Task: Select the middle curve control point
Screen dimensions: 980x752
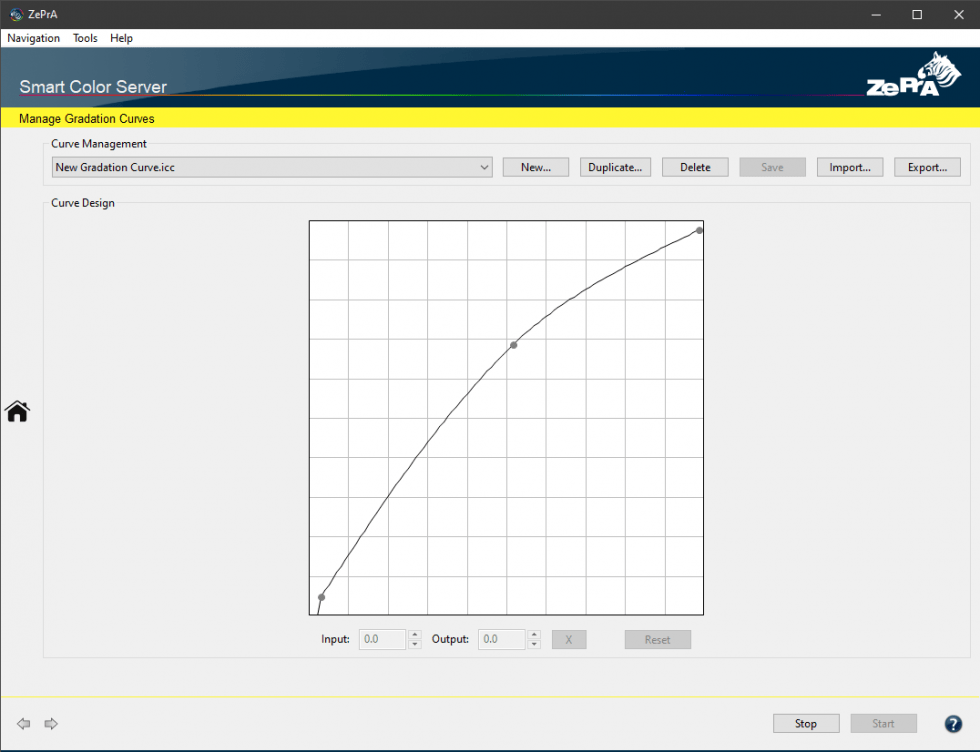Action: [x=513, y=344]
